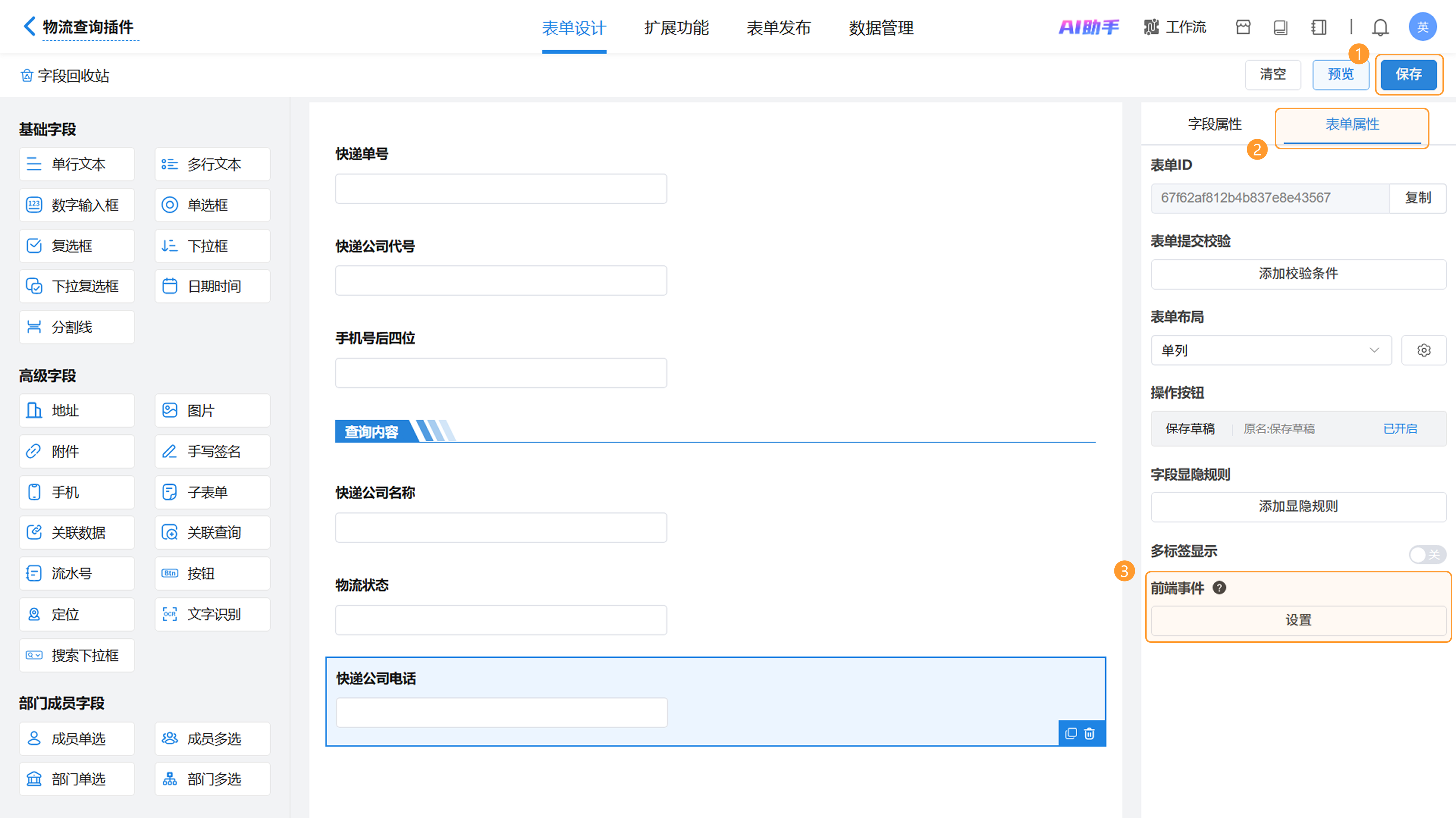The image size is (1456, 818).
Task: Click the panel layout icon in top bar
Action: pos(1319,27)
